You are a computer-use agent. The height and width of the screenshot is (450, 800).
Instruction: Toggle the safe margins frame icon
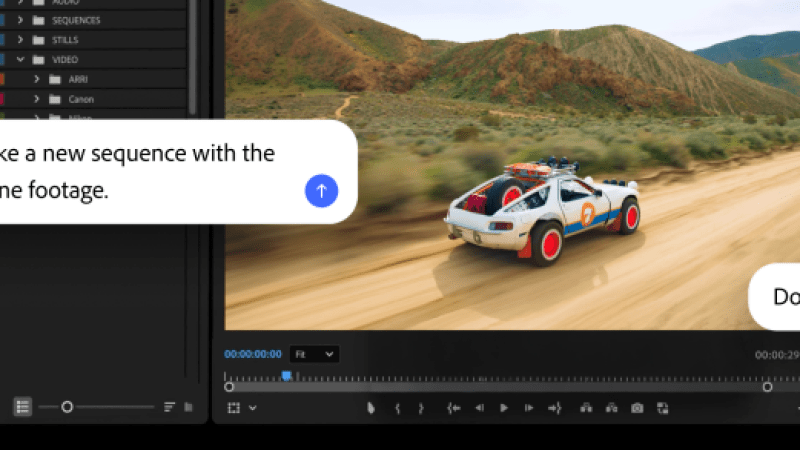[x=234, y=408]
